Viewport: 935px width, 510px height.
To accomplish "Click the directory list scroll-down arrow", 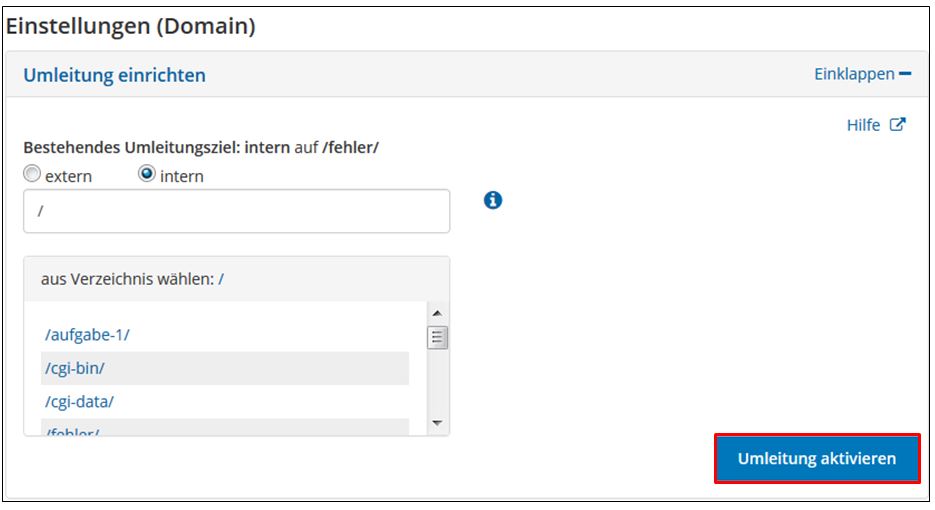I will click(x=437, y=423).
